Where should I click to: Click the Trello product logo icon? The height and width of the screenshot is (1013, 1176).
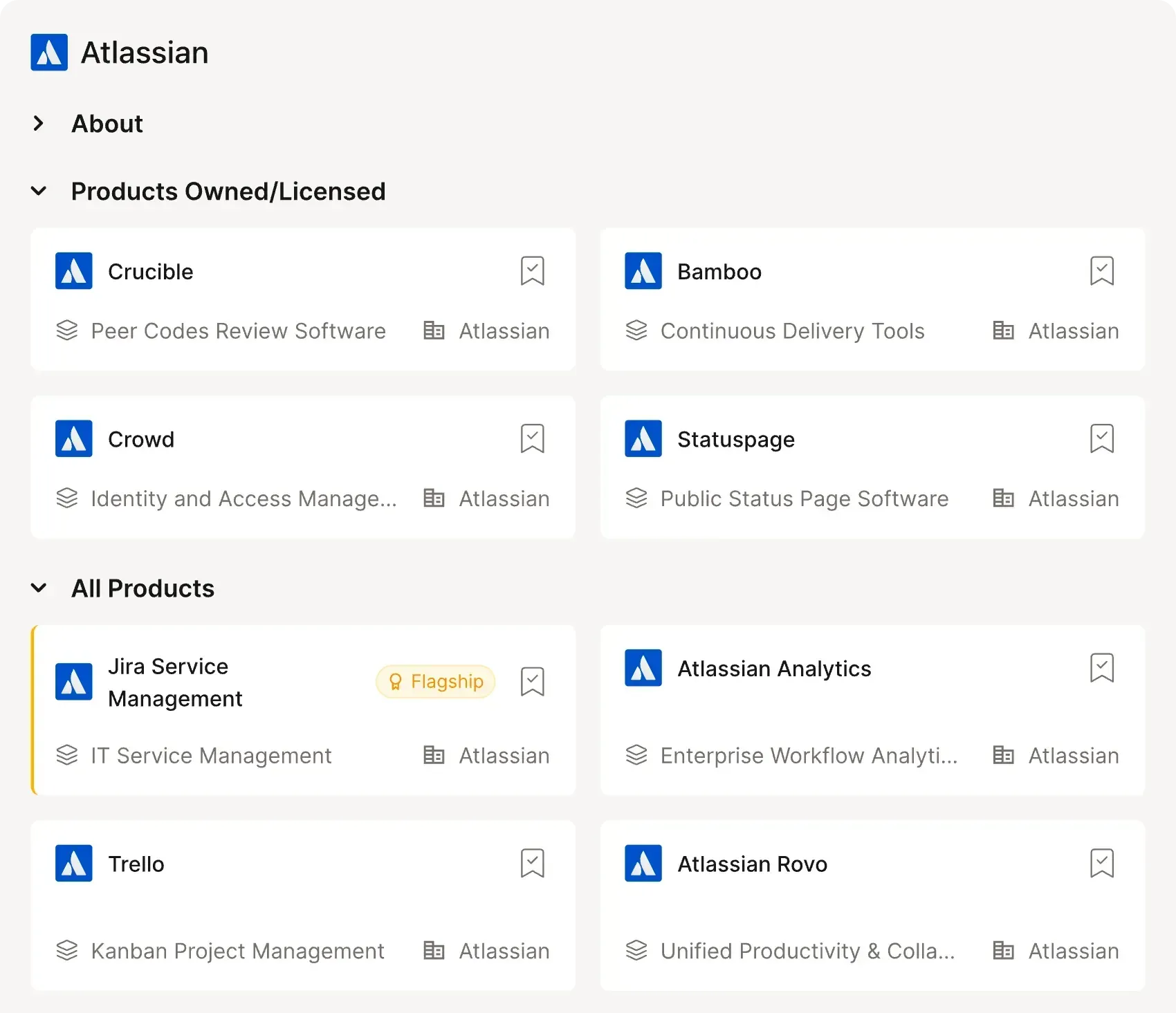tap(74, 864)
